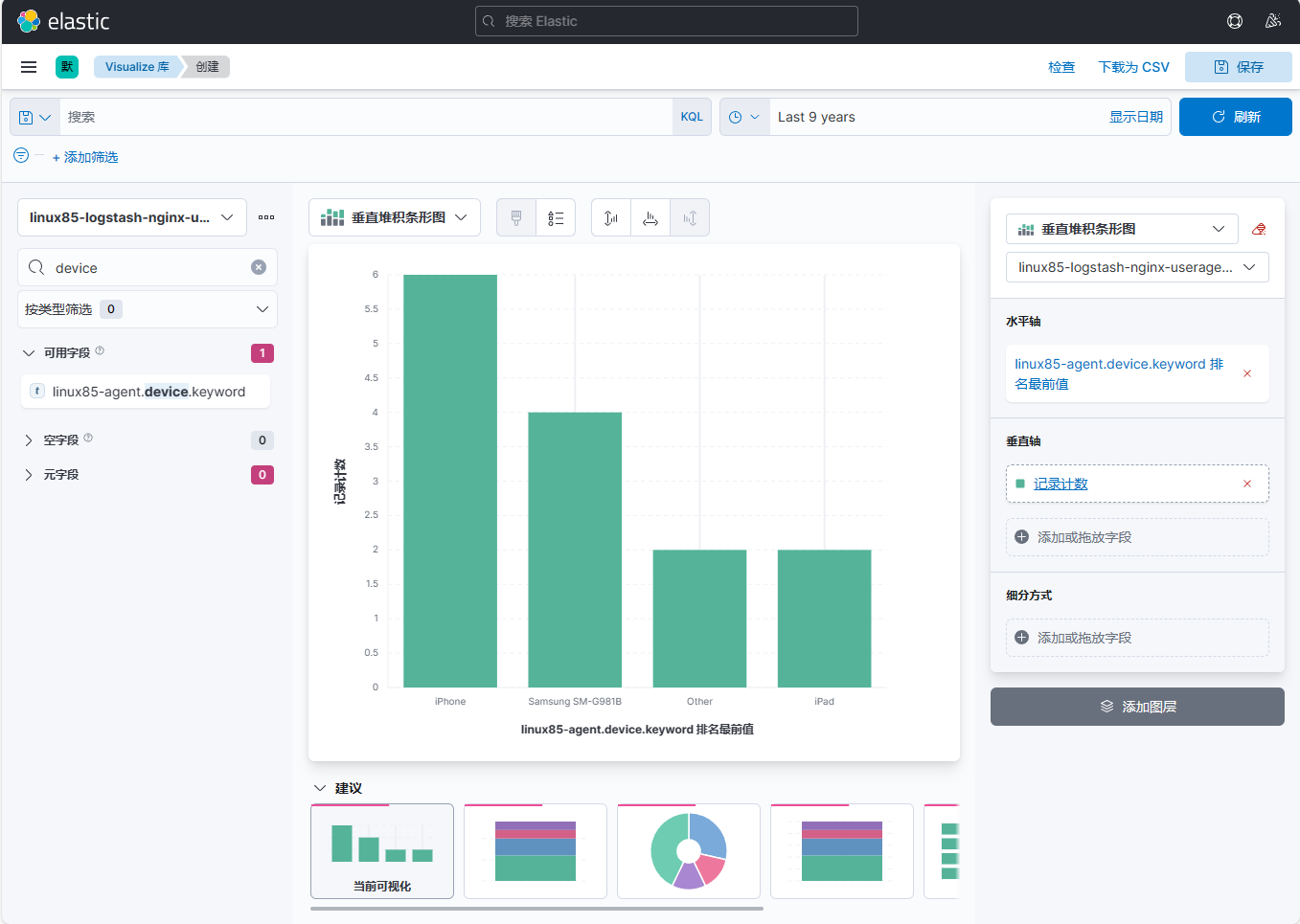Screen dimensions: 1300x924
Task: Open the legend settings icon
Action: pyautogui.click(x=556, y=218)
